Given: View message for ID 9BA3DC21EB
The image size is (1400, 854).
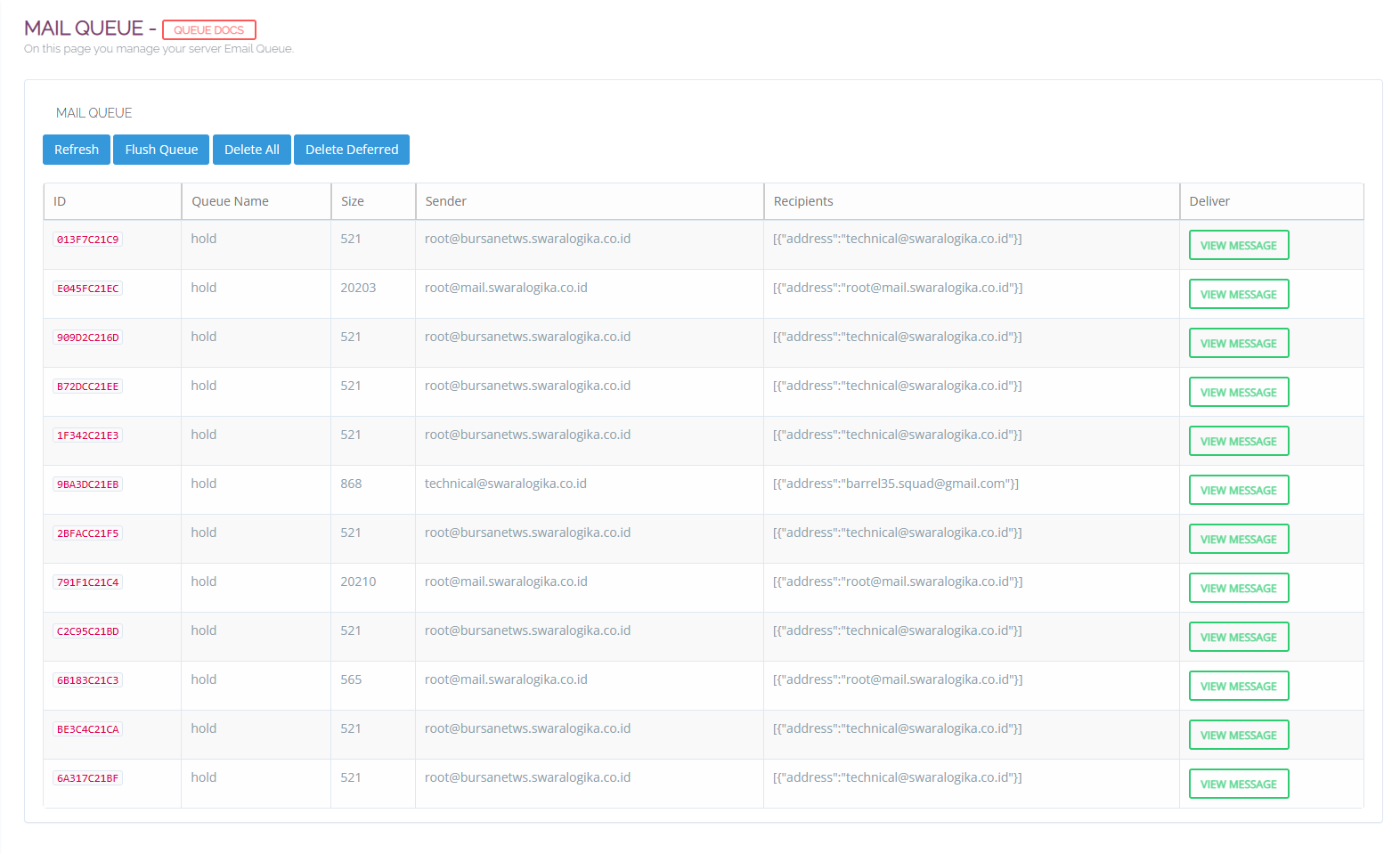Looking at the screenshot, I should coord(1239,490).
